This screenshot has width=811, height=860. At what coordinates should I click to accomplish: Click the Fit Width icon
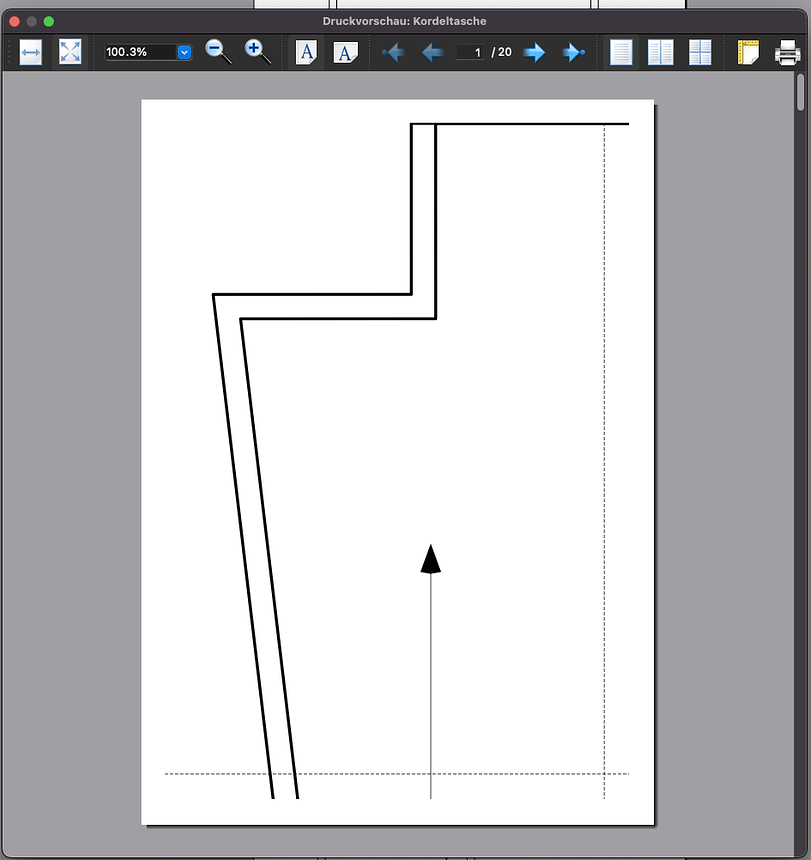pyautogui.click(x=31, y=52)
